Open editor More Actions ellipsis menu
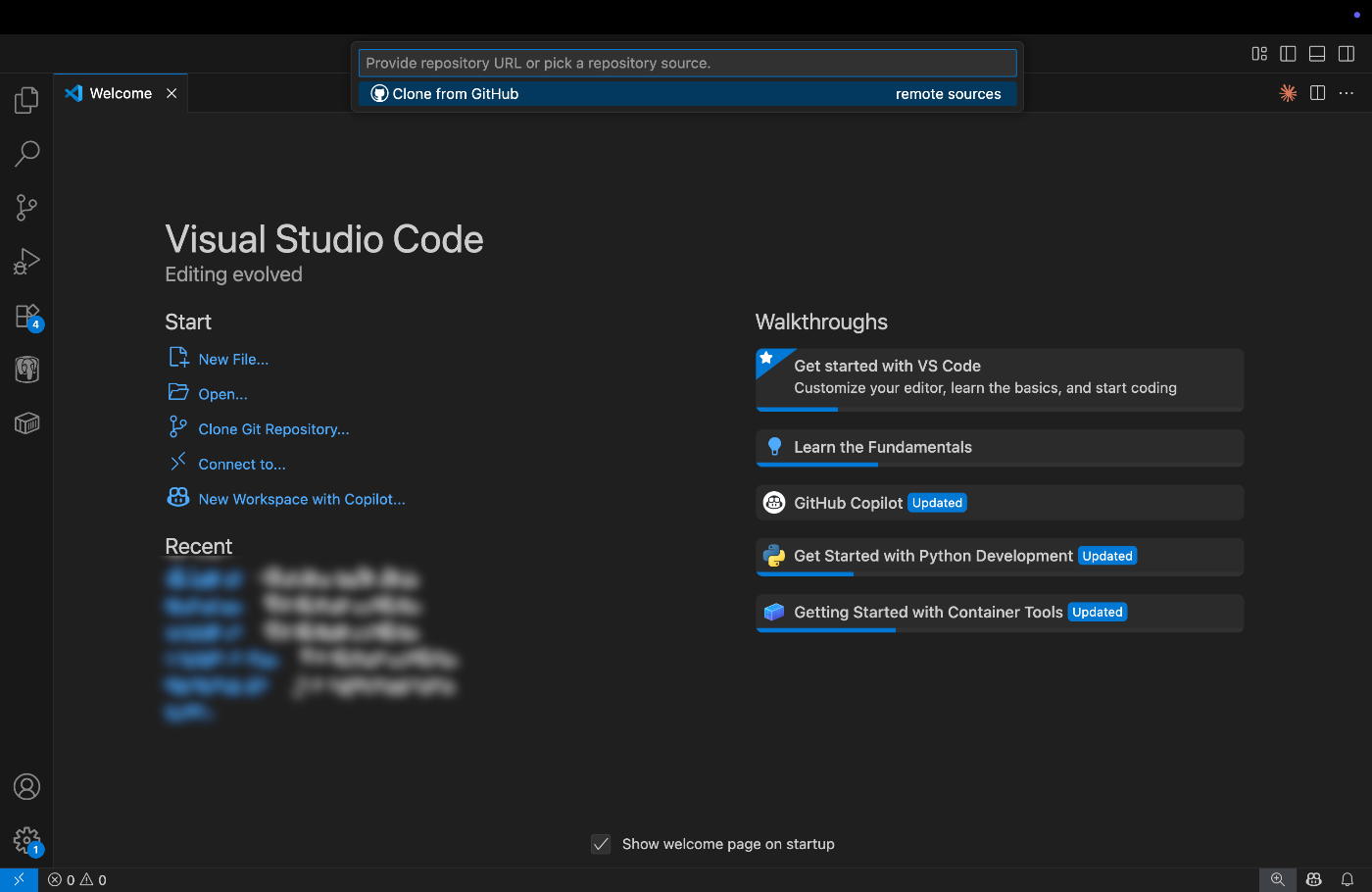 click(1347, 93)
